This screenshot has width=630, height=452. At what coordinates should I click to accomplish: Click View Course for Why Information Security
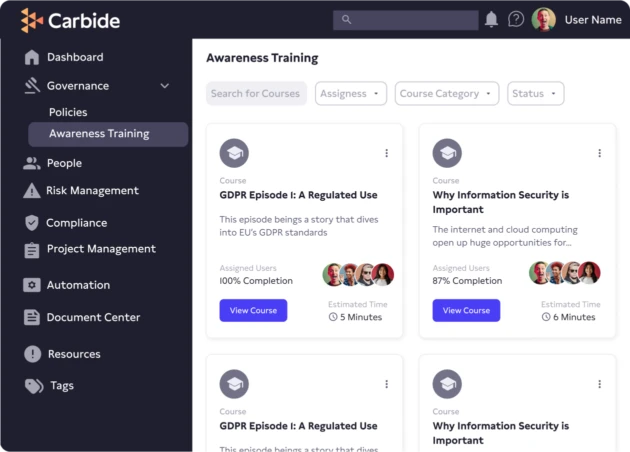pyautogui.click(x=466, y=310)
